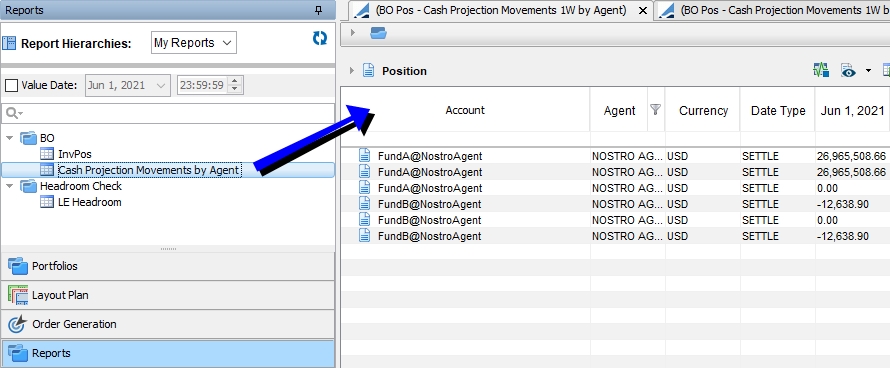Click the last FundB@NostroAgent row document icon
The image size is (890, 368).
364,236
